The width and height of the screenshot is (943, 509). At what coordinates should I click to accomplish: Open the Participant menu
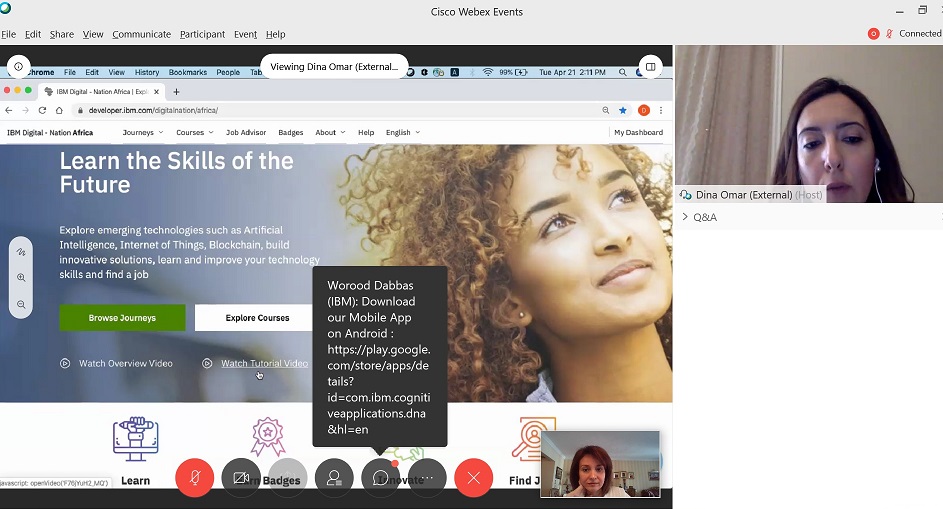click(203, 34)
